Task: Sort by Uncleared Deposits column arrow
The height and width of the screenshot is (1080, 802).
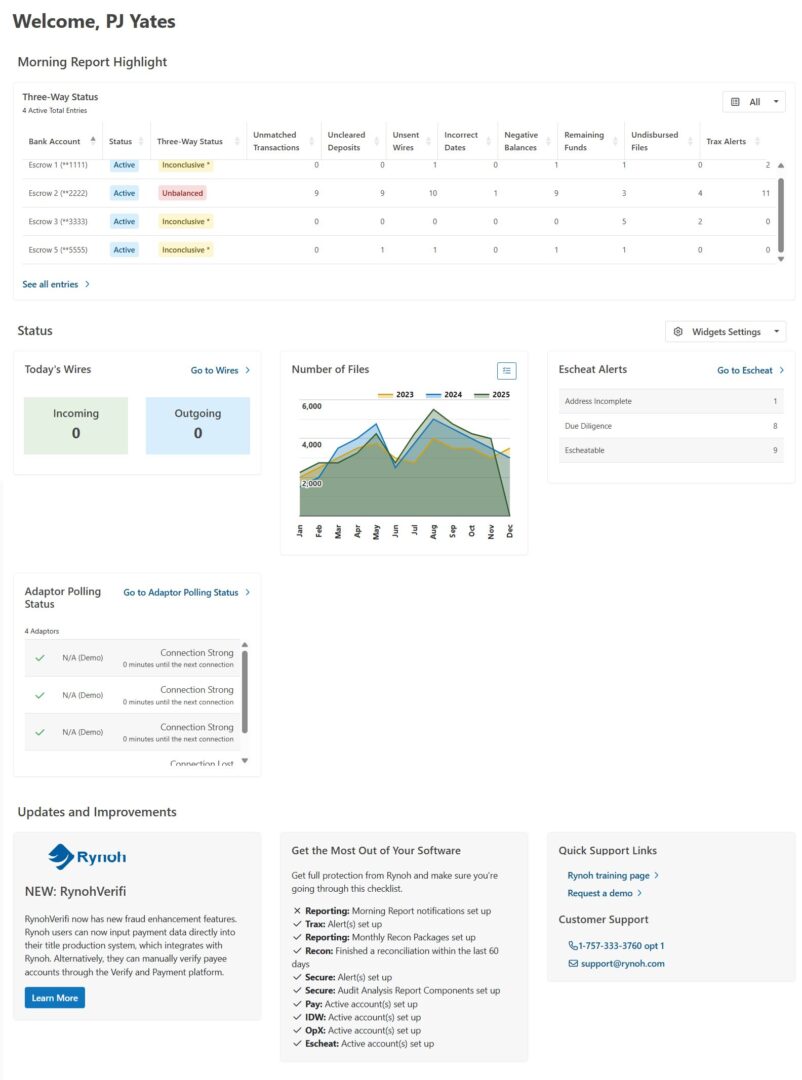Action: 376,141
